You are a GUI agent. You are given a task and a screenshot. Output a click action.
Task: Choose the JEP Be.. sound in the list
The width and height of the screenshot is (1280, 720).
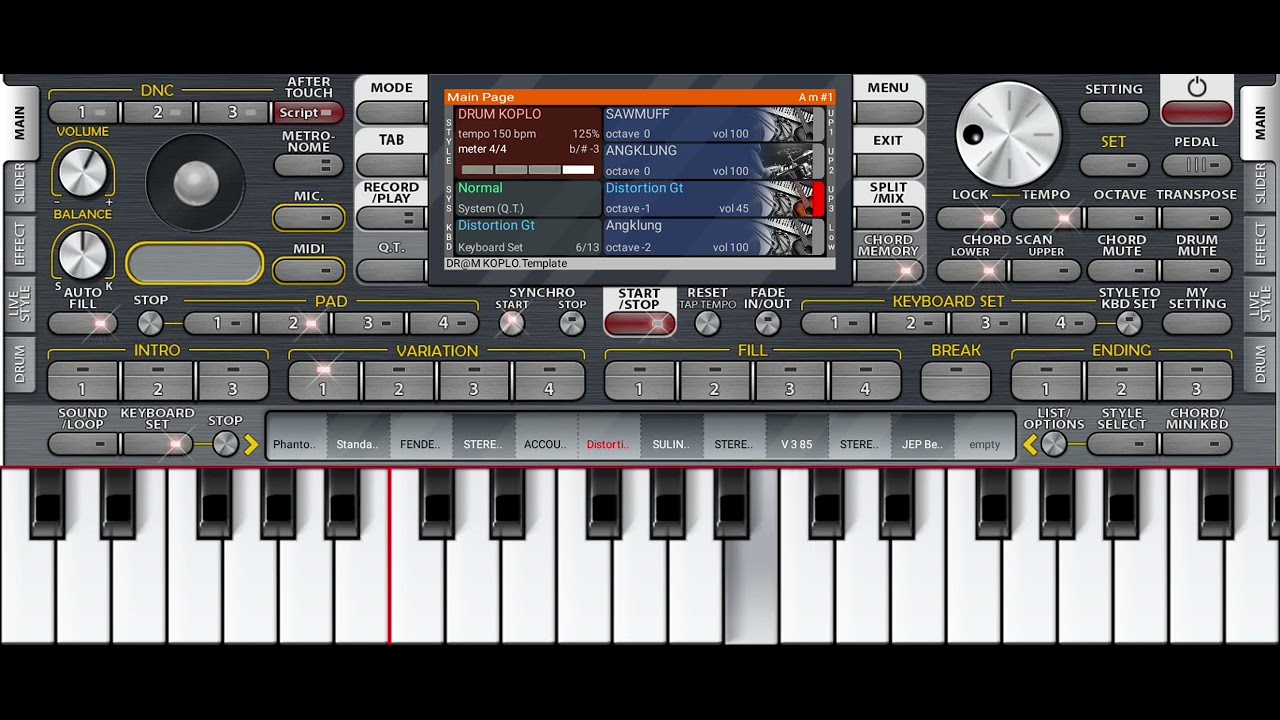[x=922, y=435]
